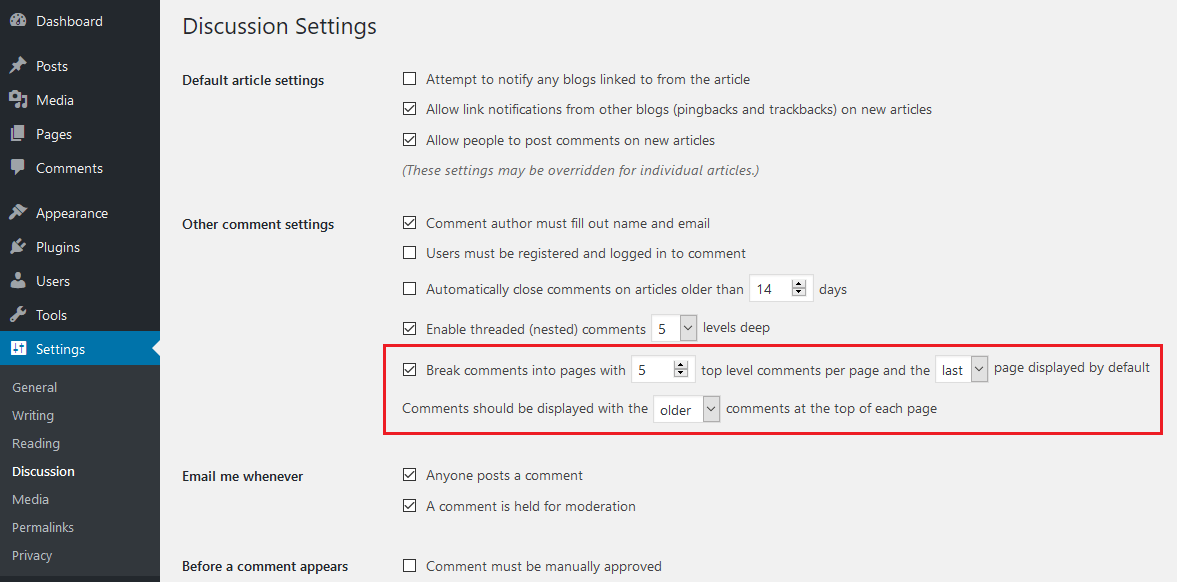Open the Privacy settings link
The height and width of the screenshot is (582, 1177).
pyautogui.click(x=31, y=555)
